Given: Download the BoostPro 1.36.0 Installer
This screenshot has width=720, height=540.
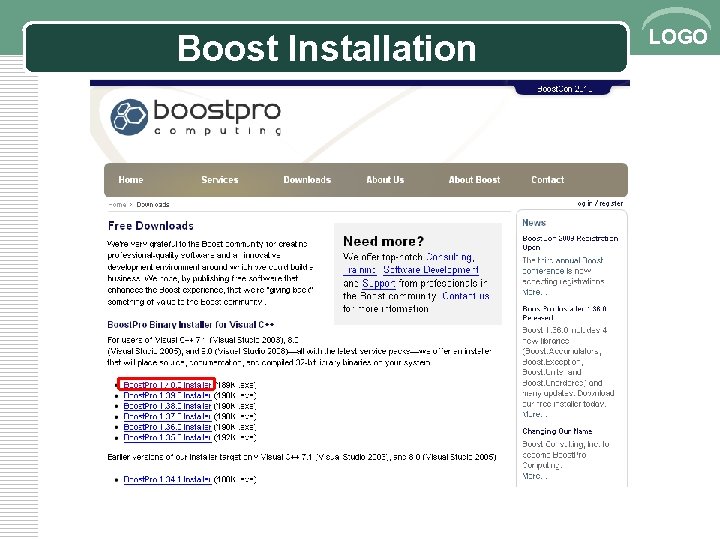Looking at the screenshot, I should 167,427.
